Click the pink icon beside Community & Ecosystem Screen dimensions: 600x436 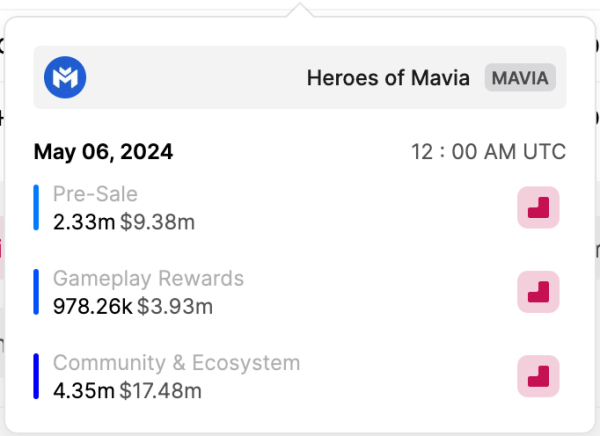(x=538, y=376)
